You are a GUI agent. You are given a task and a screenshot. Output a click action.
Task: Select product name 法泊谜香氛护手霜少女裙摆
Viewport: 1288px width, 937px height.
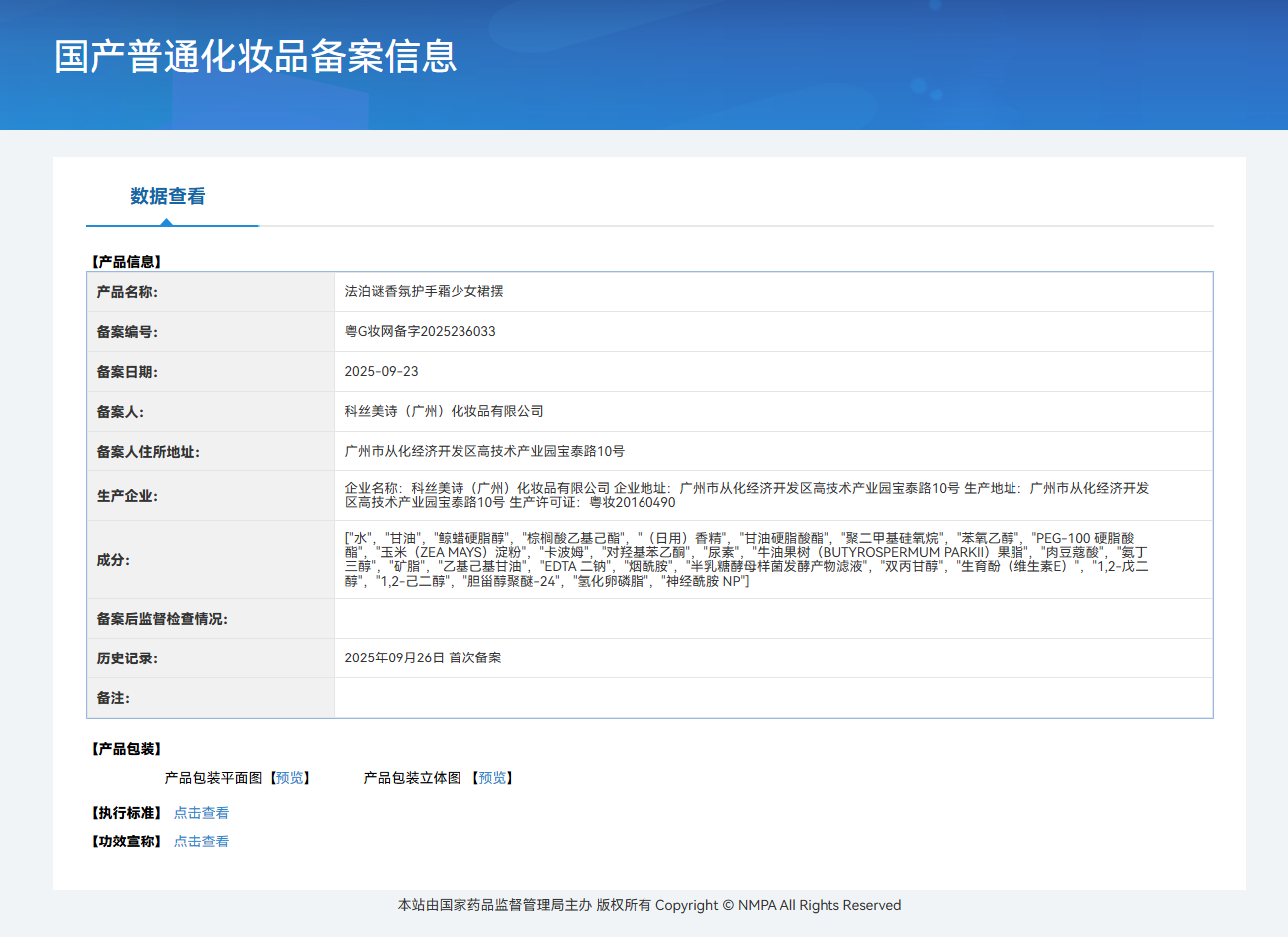(x=424, y=291)
